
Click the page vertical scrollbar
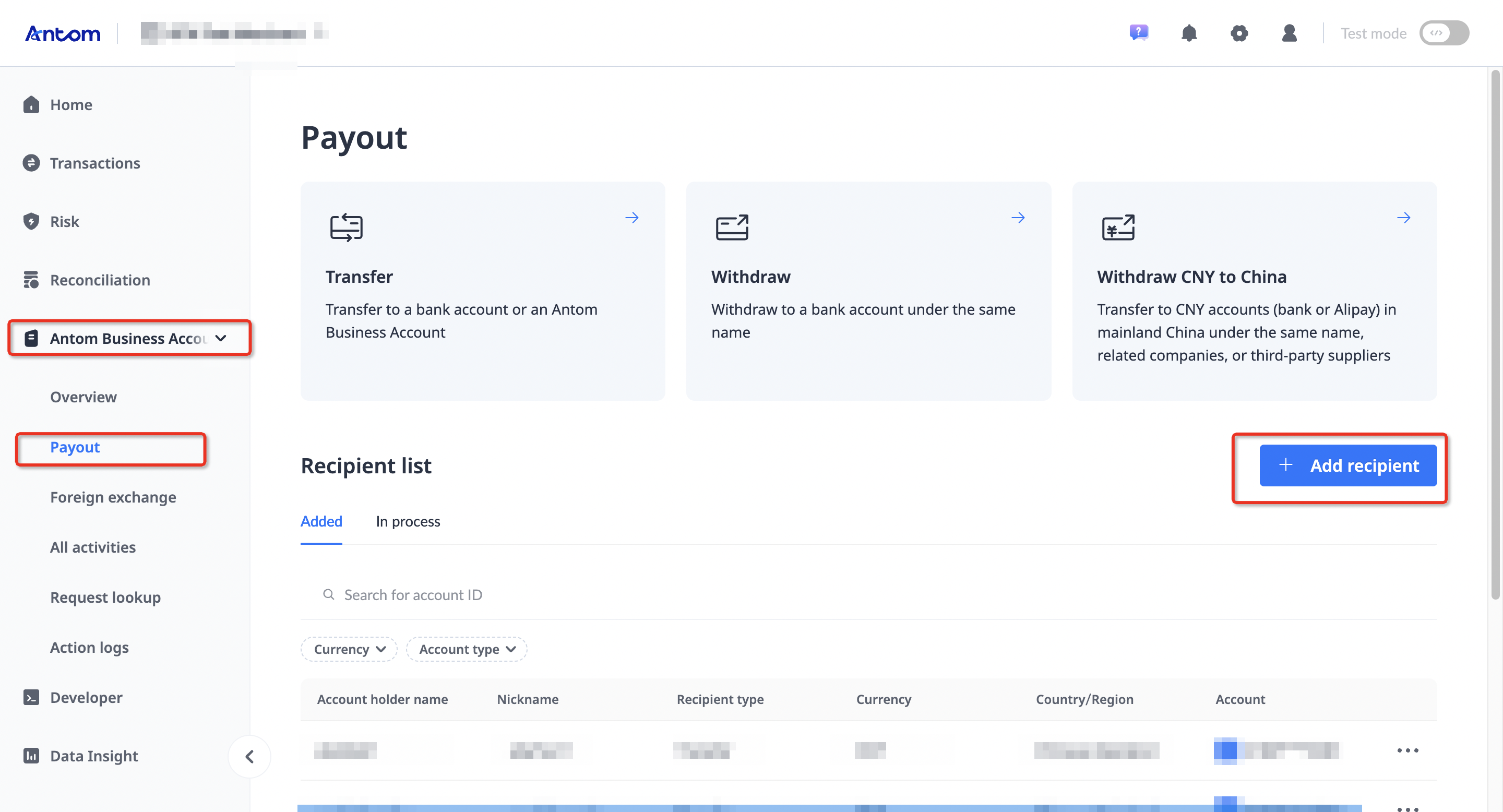tap(1495, 336)
